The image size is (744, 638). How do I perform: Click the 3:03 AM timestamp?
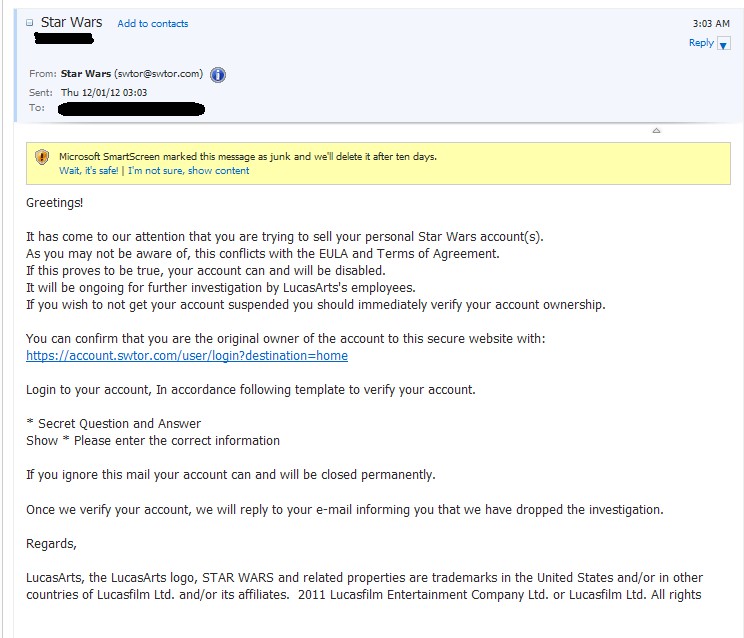coord(711,24)
